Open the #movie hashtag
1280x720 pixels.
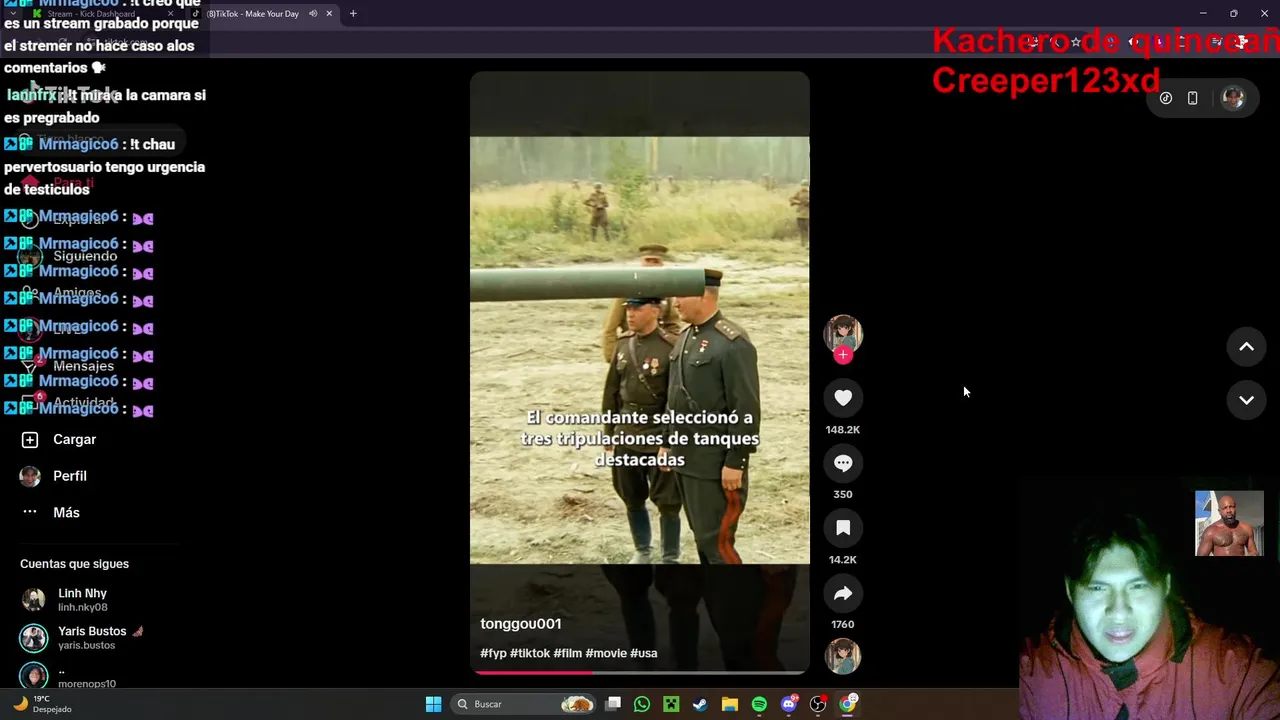tap(606, 653)
